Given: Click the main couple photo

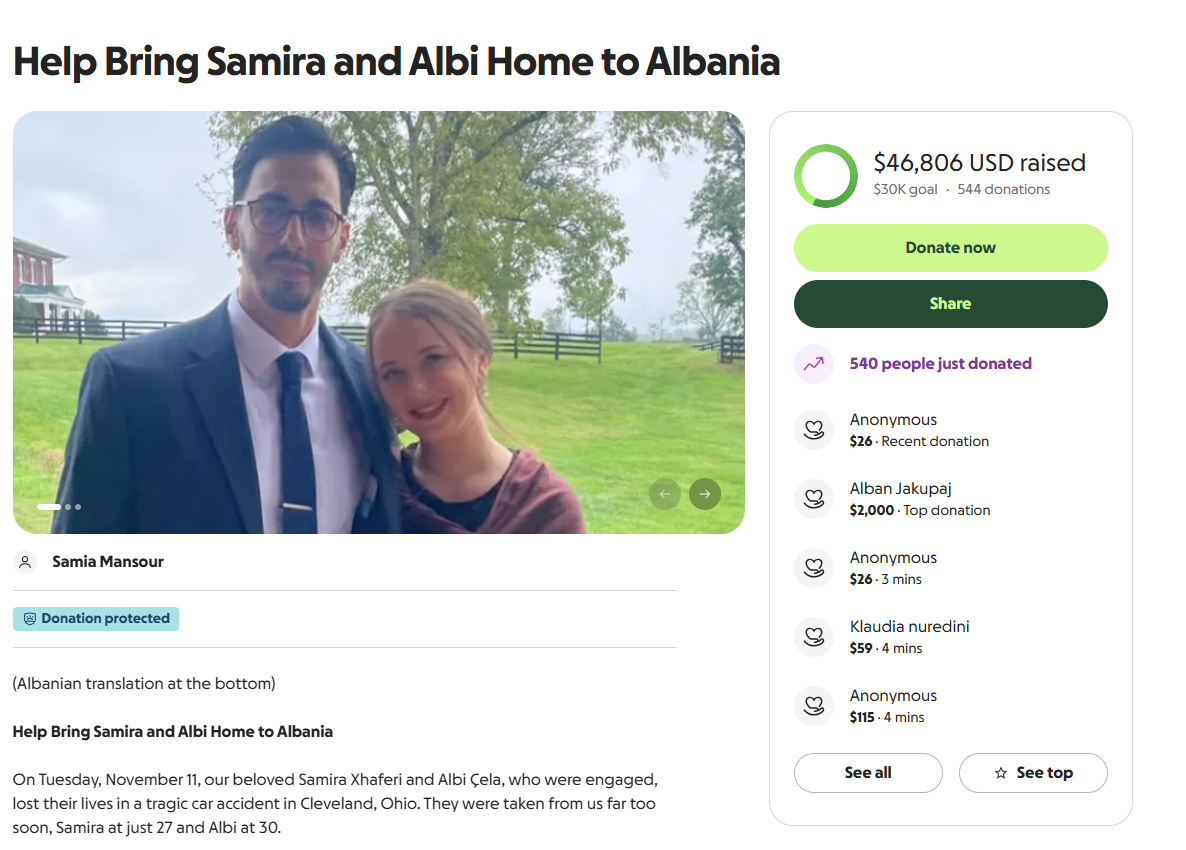Looking at the screenshot, I should (x=379, y=322).
